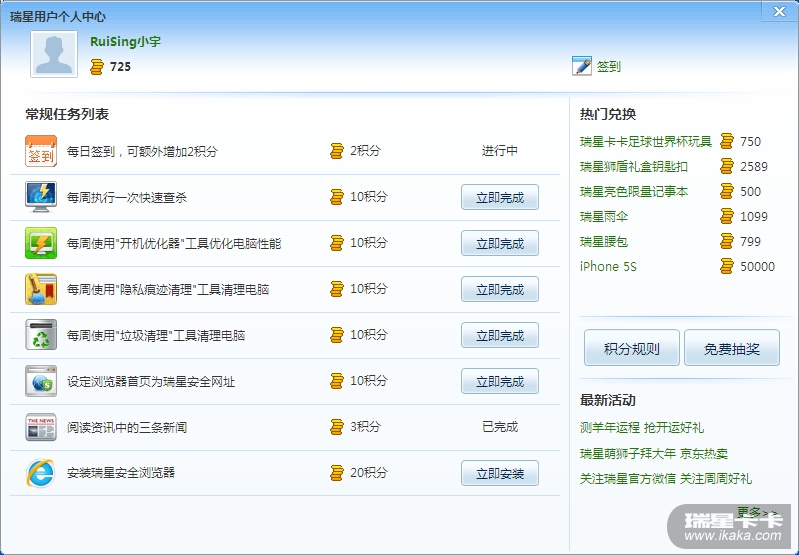
Task: Click the quick scan monitor icon
Action: (41, 197)
